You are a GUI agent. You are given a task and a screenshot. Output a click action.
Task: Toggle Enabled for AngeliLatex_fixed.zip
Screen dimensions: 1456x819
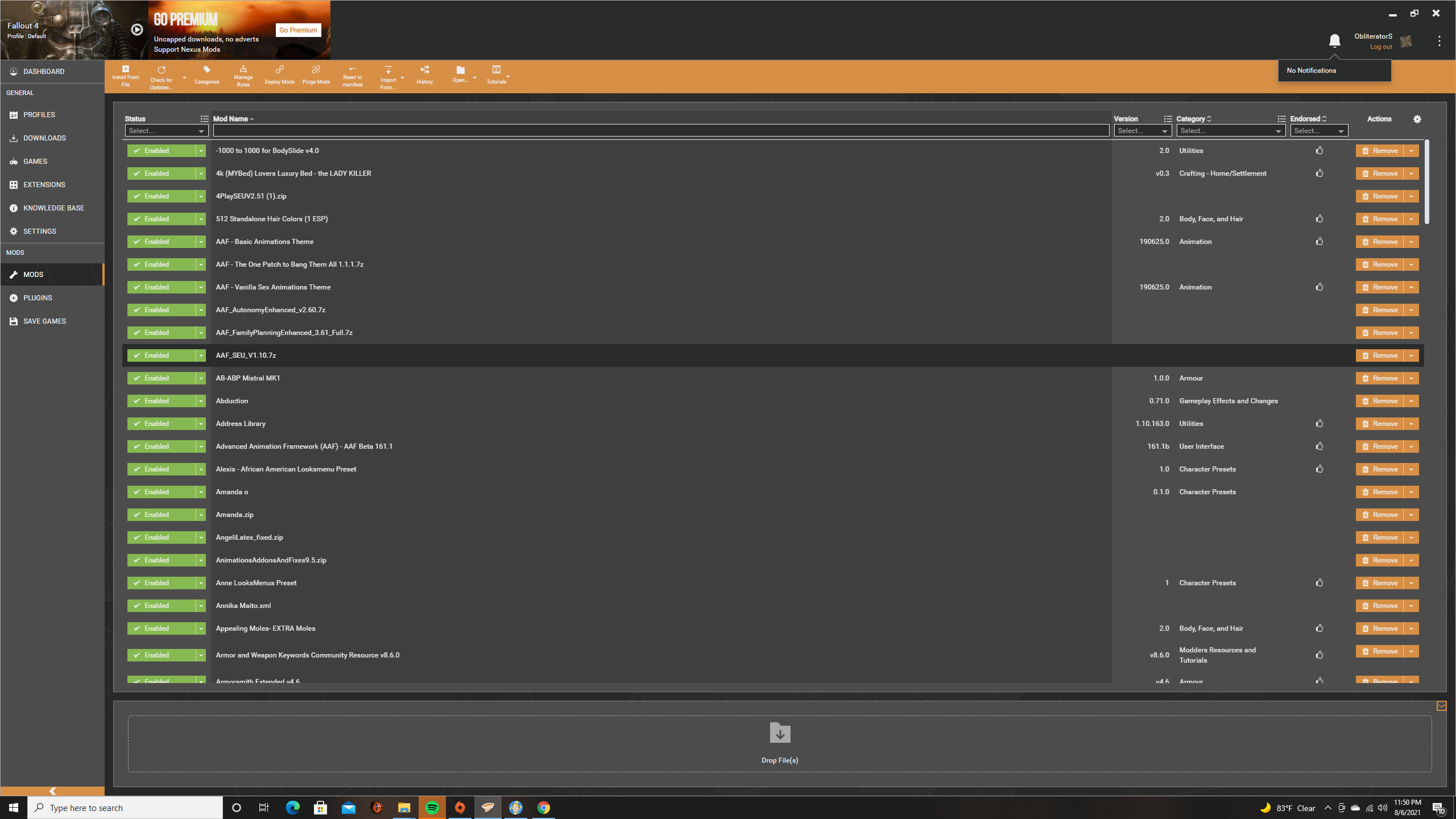click(x=161, y=537)
